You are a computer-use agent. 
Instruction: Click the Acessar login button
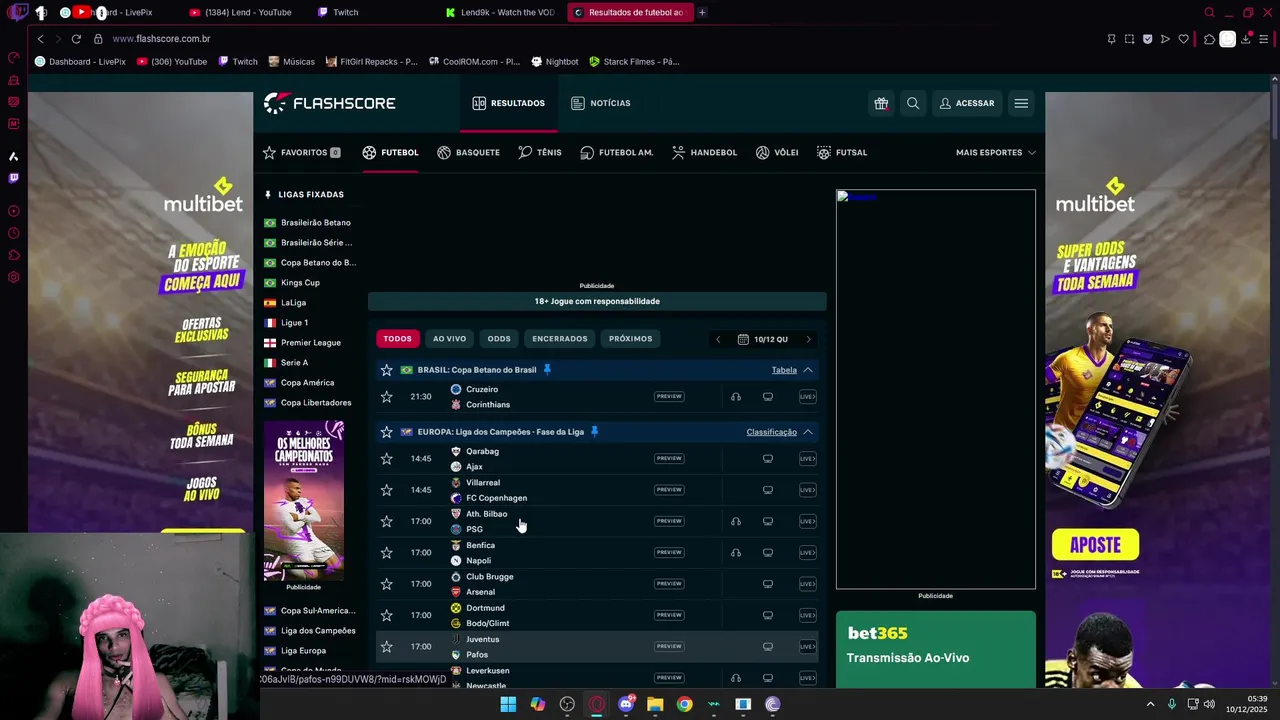tap(967, 103)
